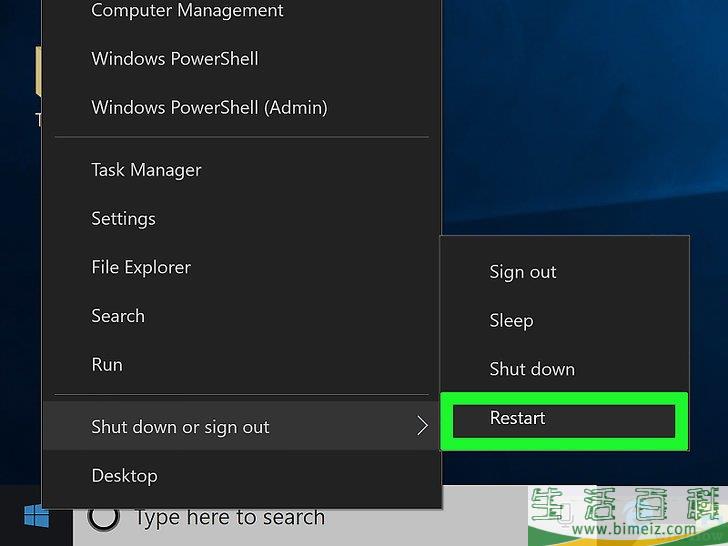Show the Desktop via menu entry
The height and width of the screenshot is (546, 728).
241,476
